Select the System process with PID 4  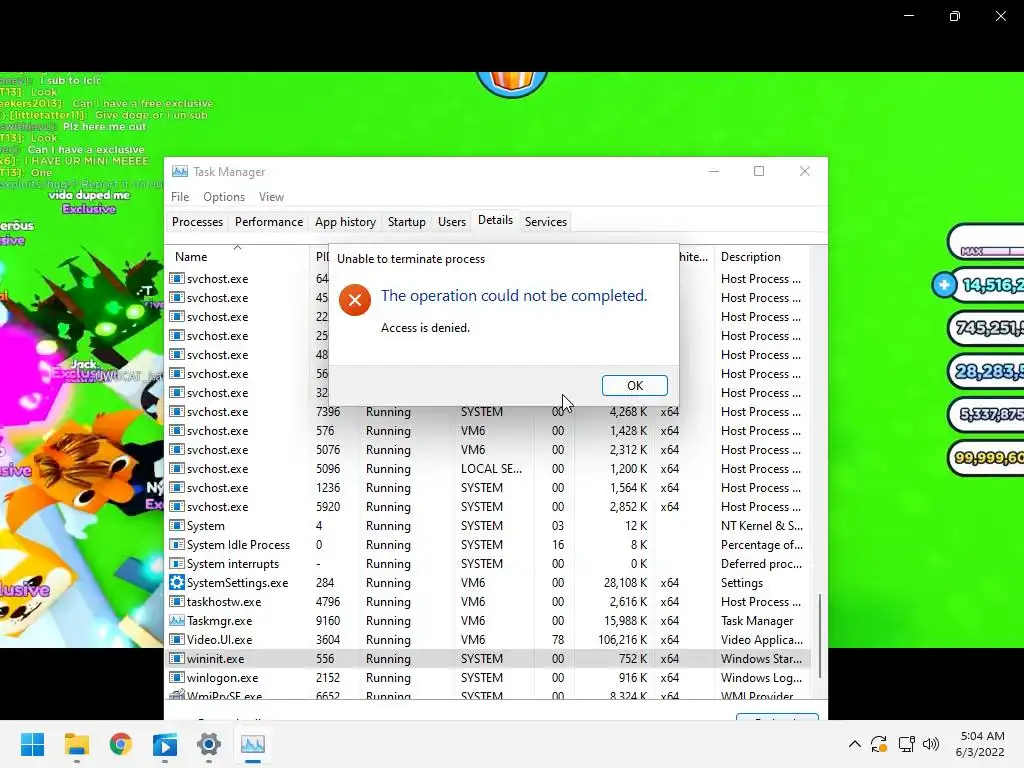click(488, 526)
